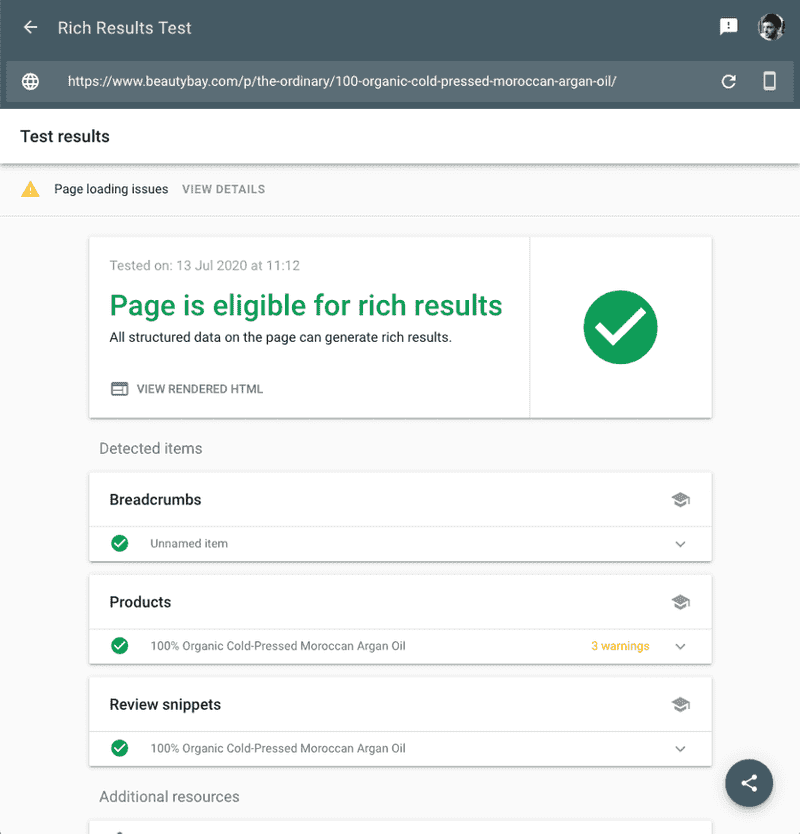This screenshot has width=800, height=834.
Task: Expand Products Argan Oil item chevron
Action: pos(680,646)
